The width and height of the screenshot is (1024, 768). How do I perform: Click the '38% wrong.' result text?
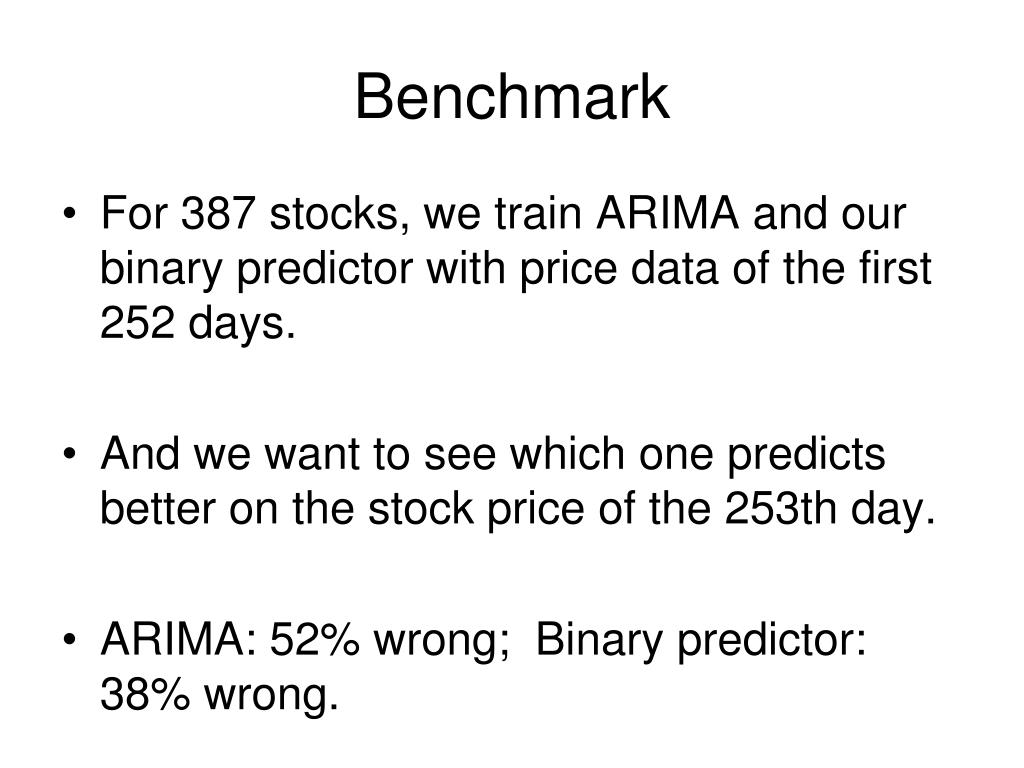tap(219, 694)
